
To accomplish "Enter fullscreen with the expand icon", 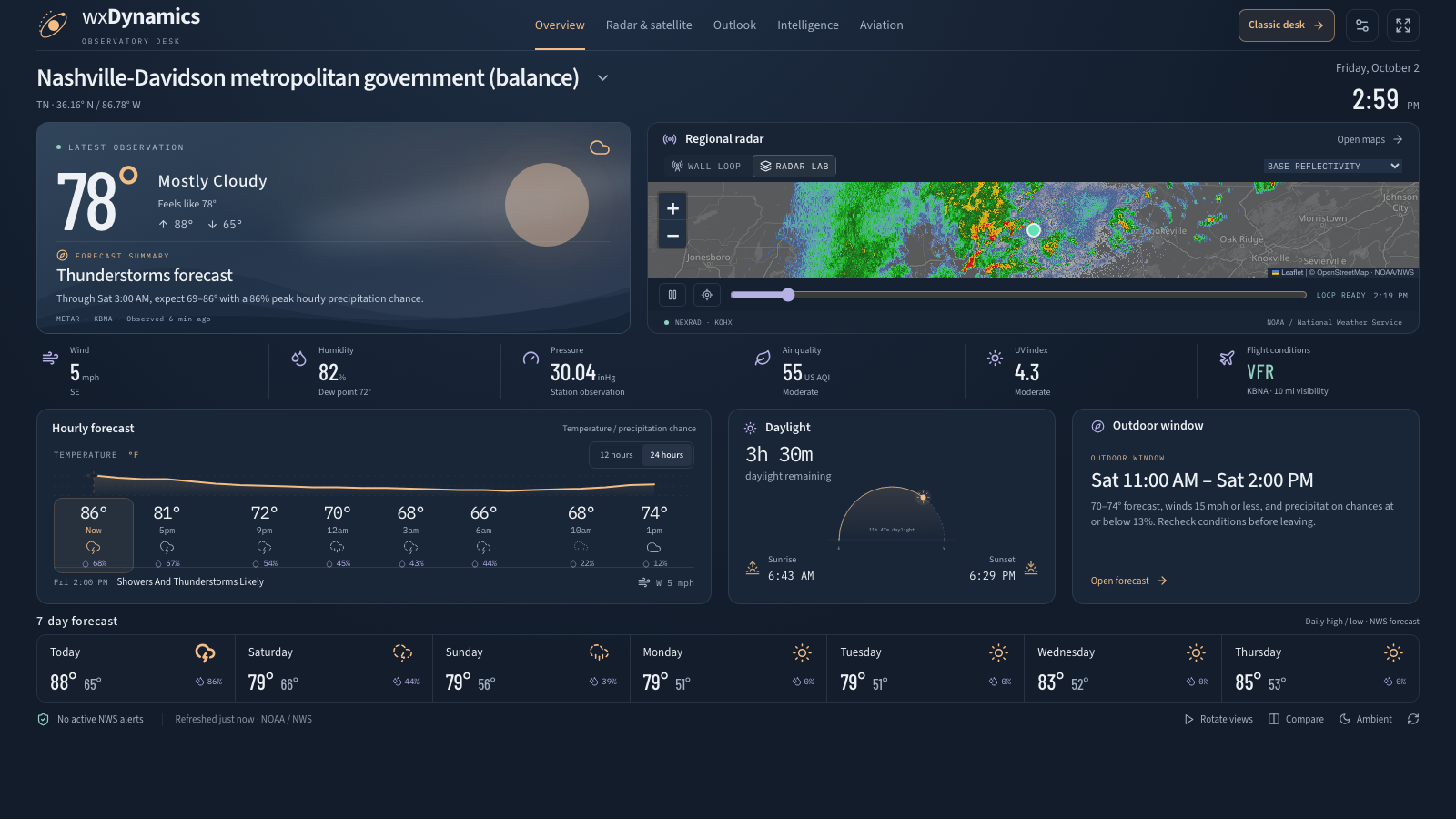I will [1403, 25].
